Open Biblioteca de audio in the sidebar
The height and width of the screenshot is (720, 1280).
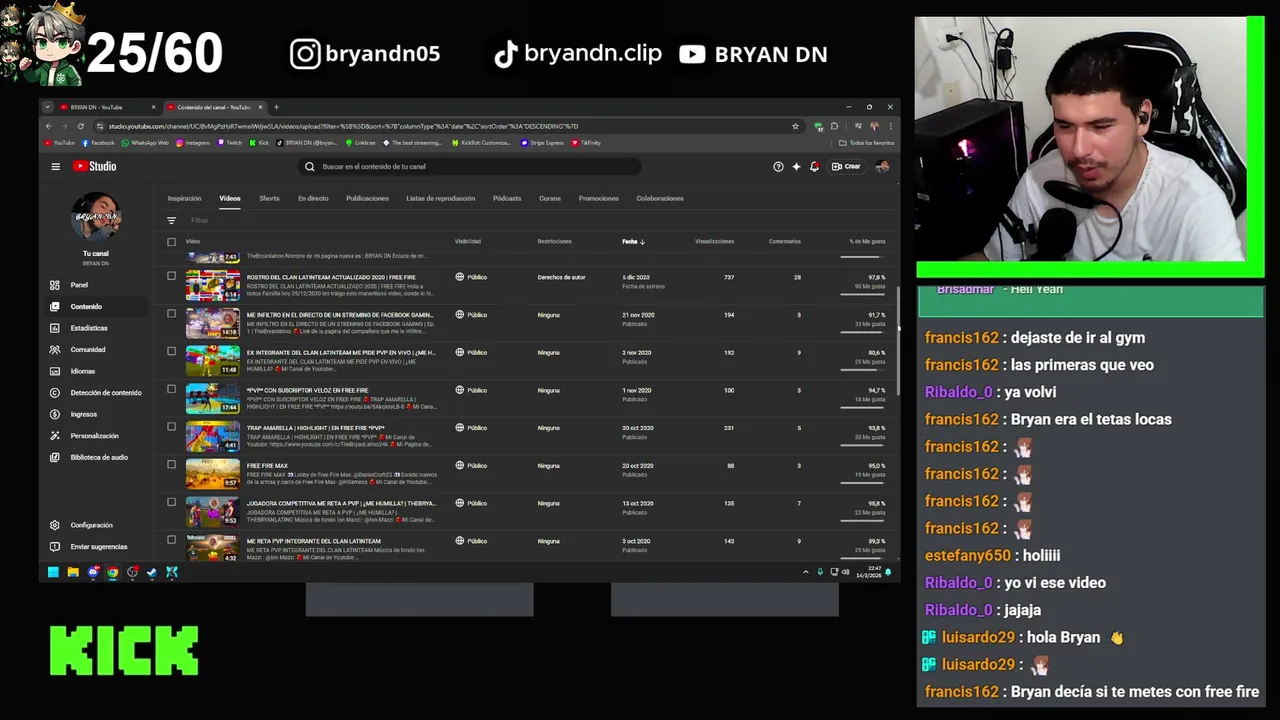point(99,457)
